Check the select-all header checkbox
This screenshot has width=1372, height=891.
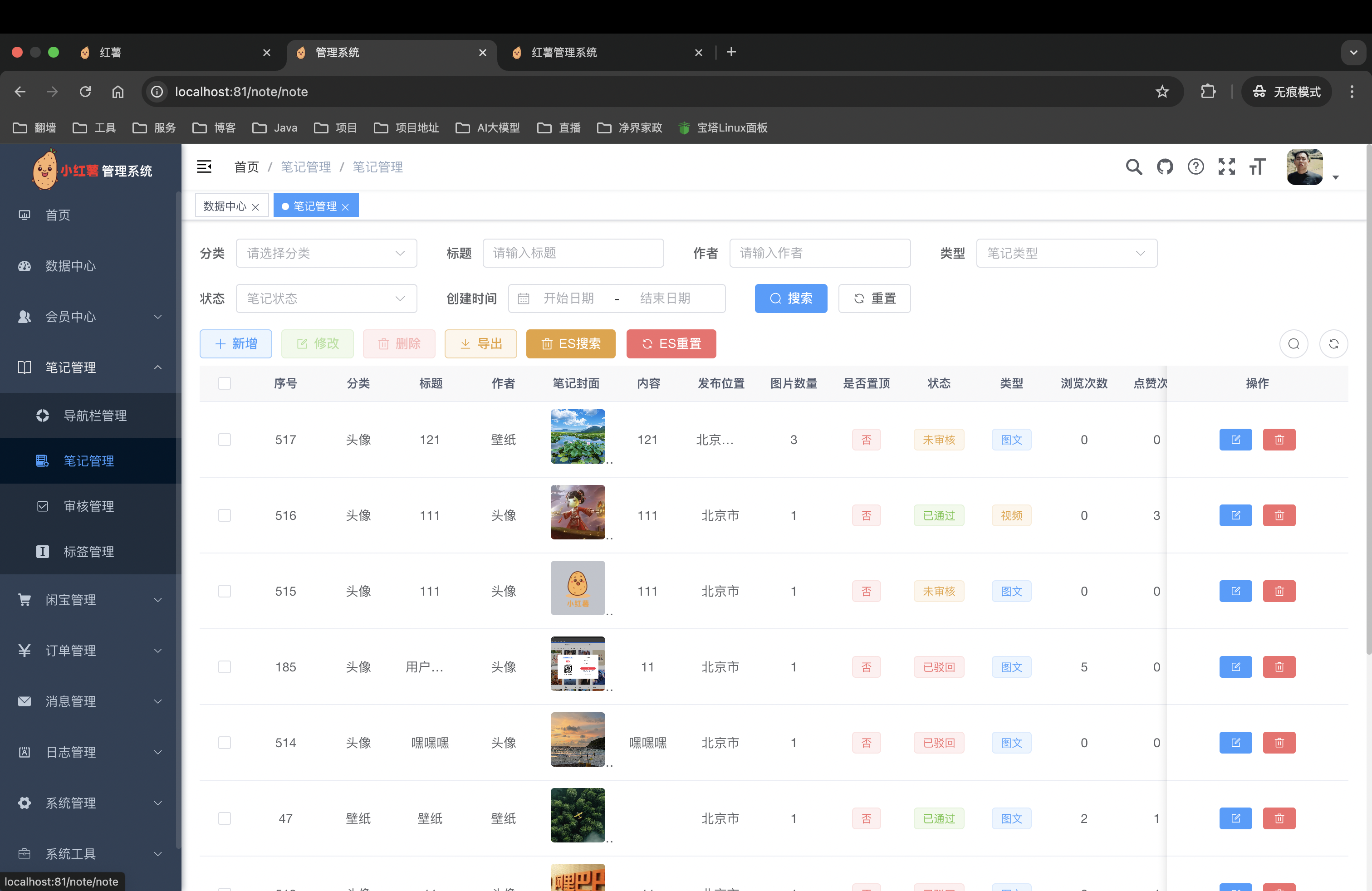coord(224,383)
